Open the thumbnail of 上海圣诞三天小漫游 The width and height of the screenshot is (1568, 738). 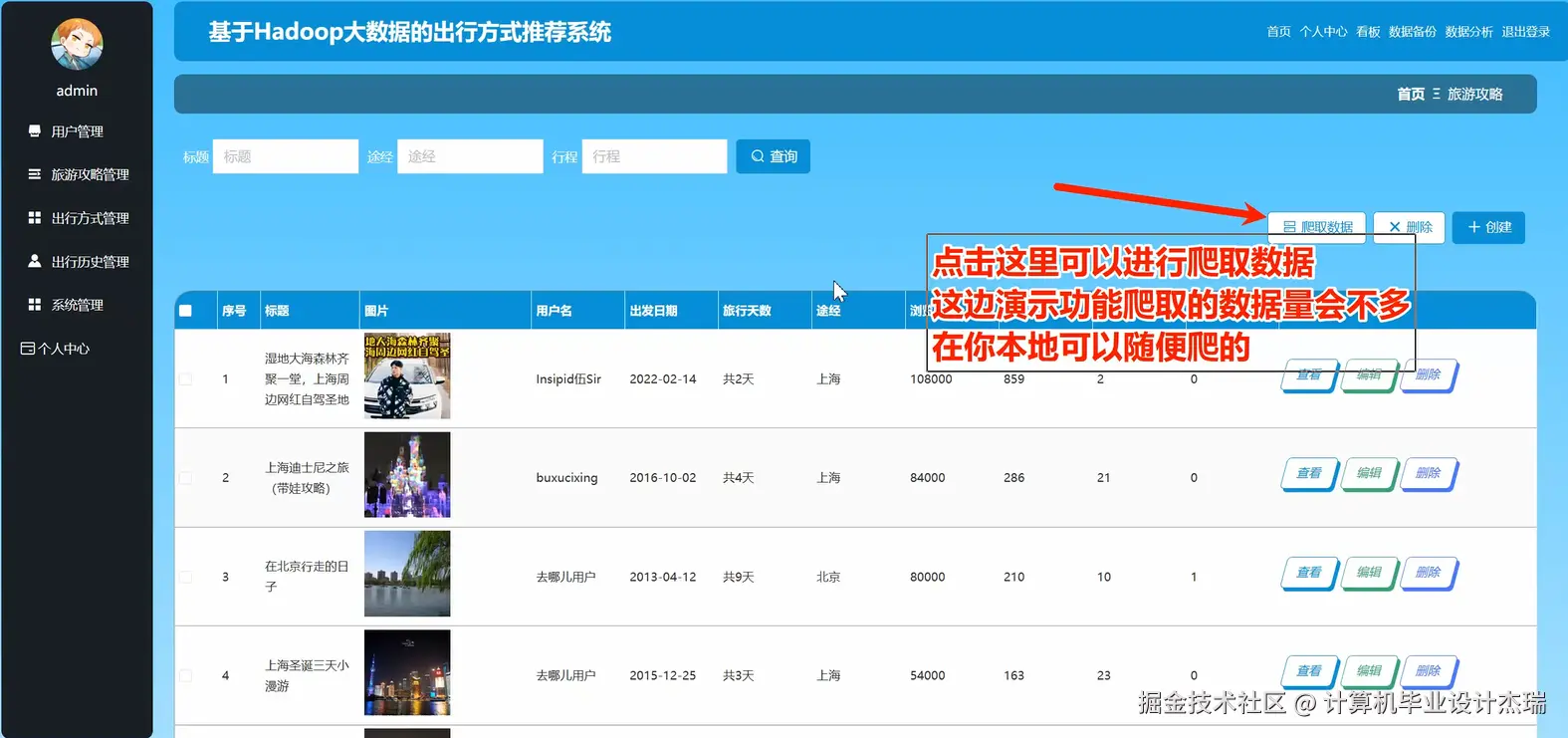tap(407, 672)
